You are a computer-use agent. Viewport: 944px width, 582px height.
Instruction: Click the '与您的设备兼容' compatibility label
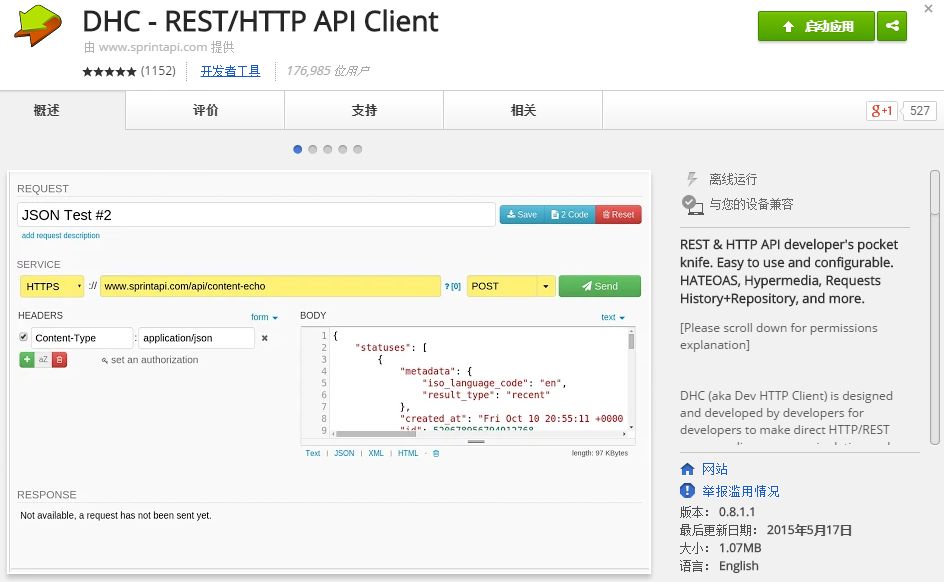click(x=751, y=205)
